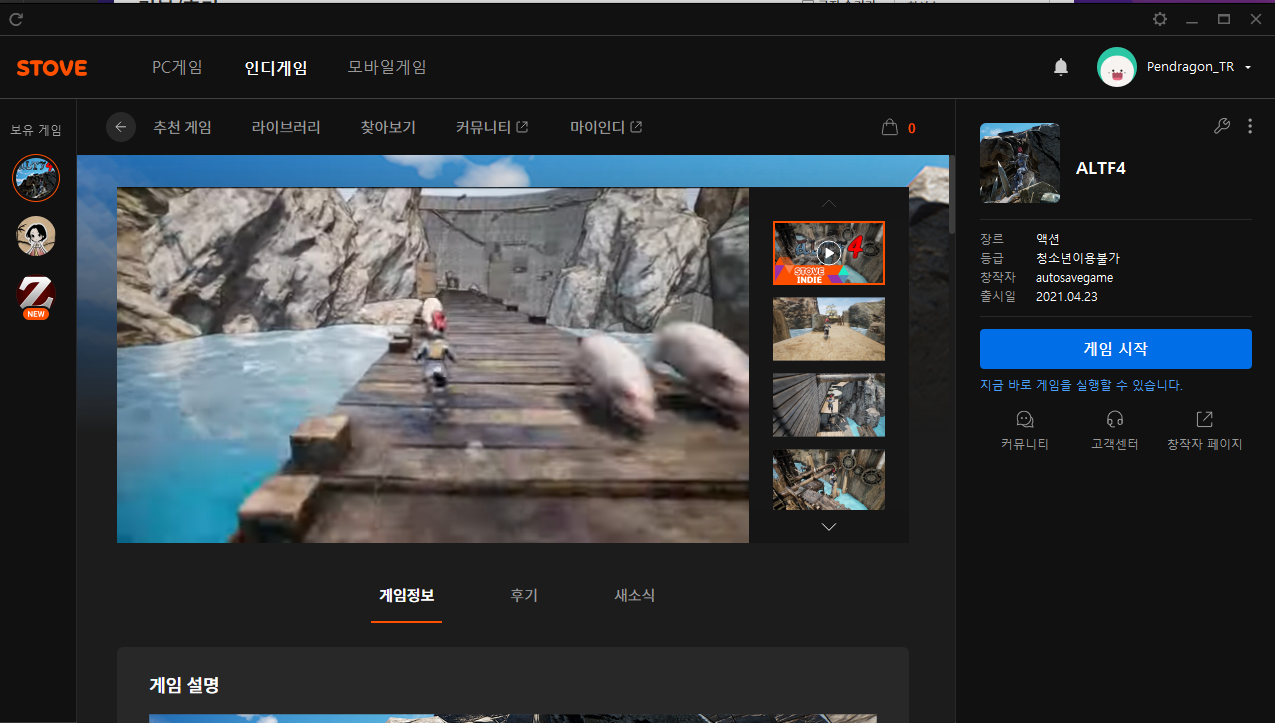Click the back arrow button
The height and width of the screenshot is (723, 1275).
(121, 127)
